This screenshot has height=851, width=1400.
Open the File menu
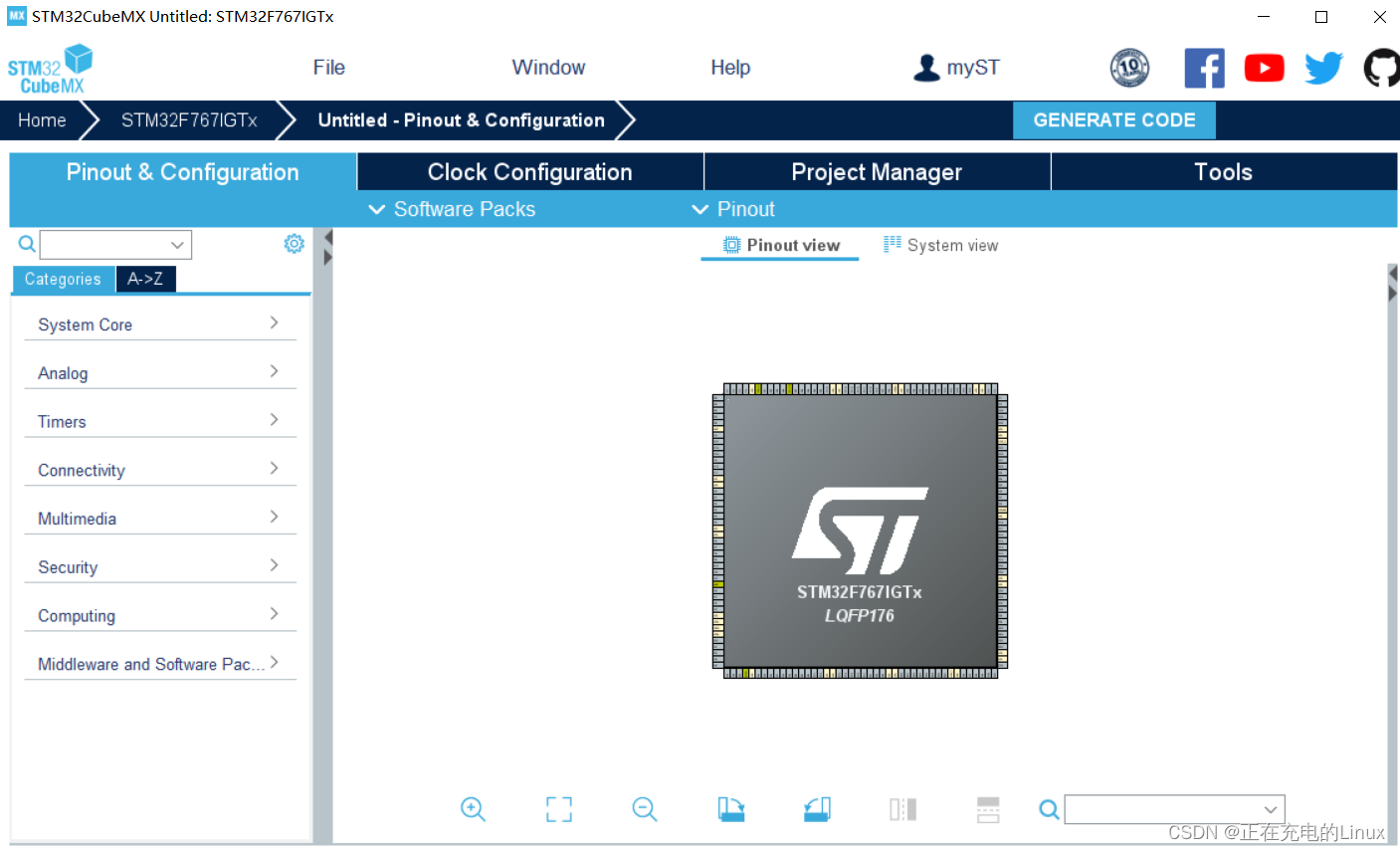tap(328, 68)
